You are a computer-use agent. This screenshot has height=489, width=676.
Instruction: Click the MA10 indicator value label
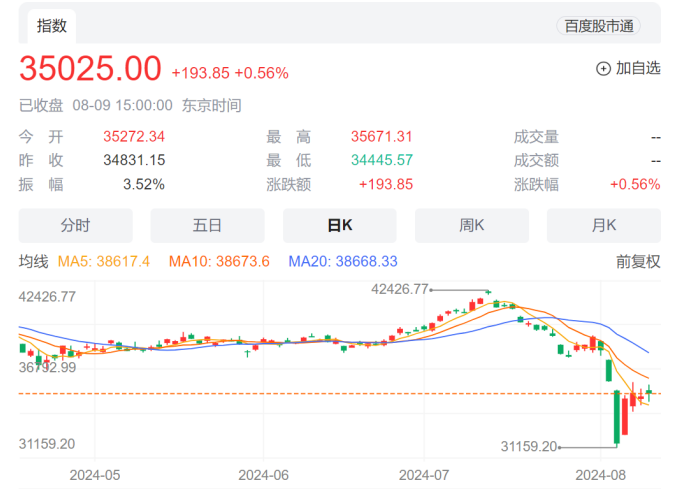219,261
